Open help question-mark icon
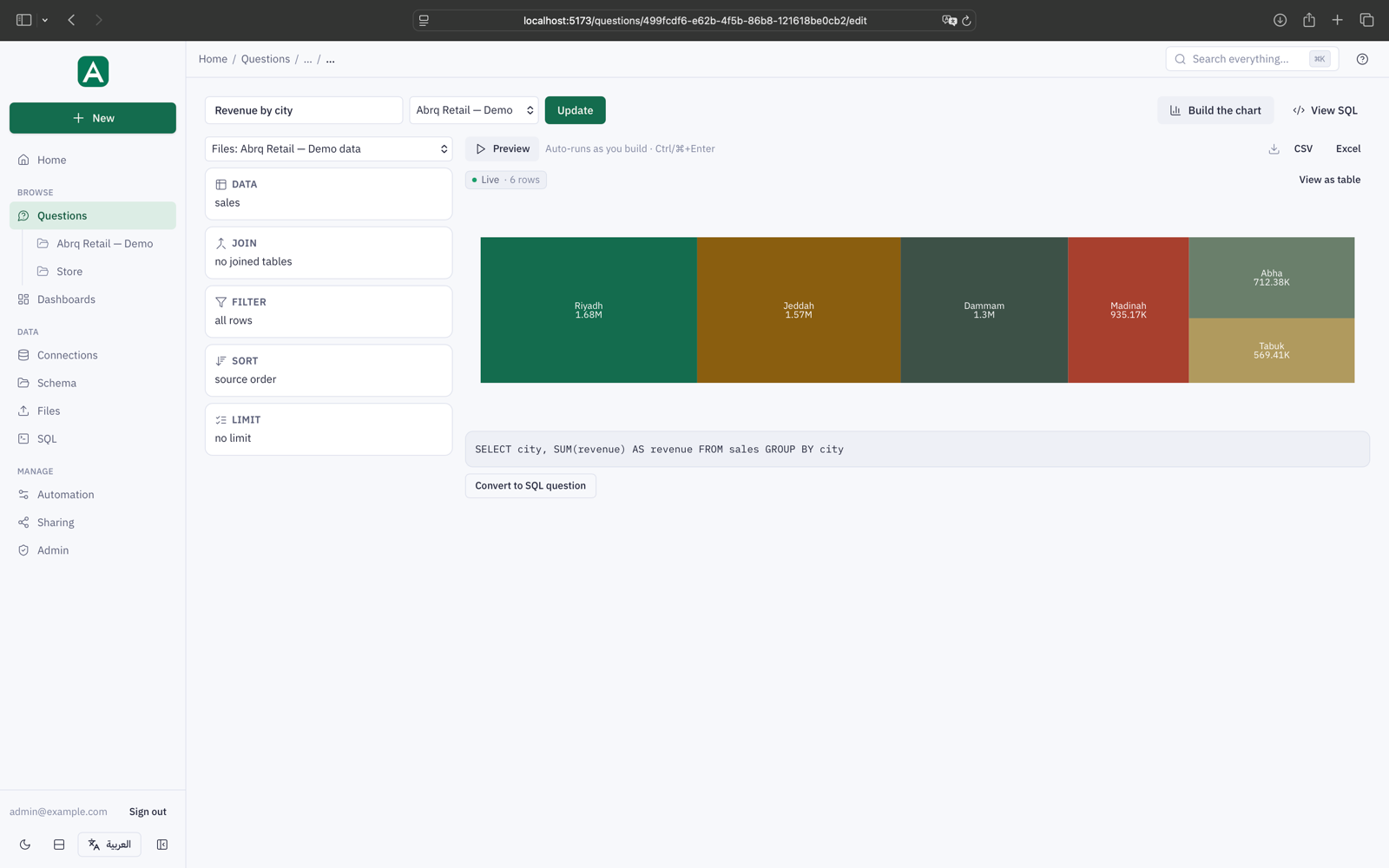 (1362, 59)
